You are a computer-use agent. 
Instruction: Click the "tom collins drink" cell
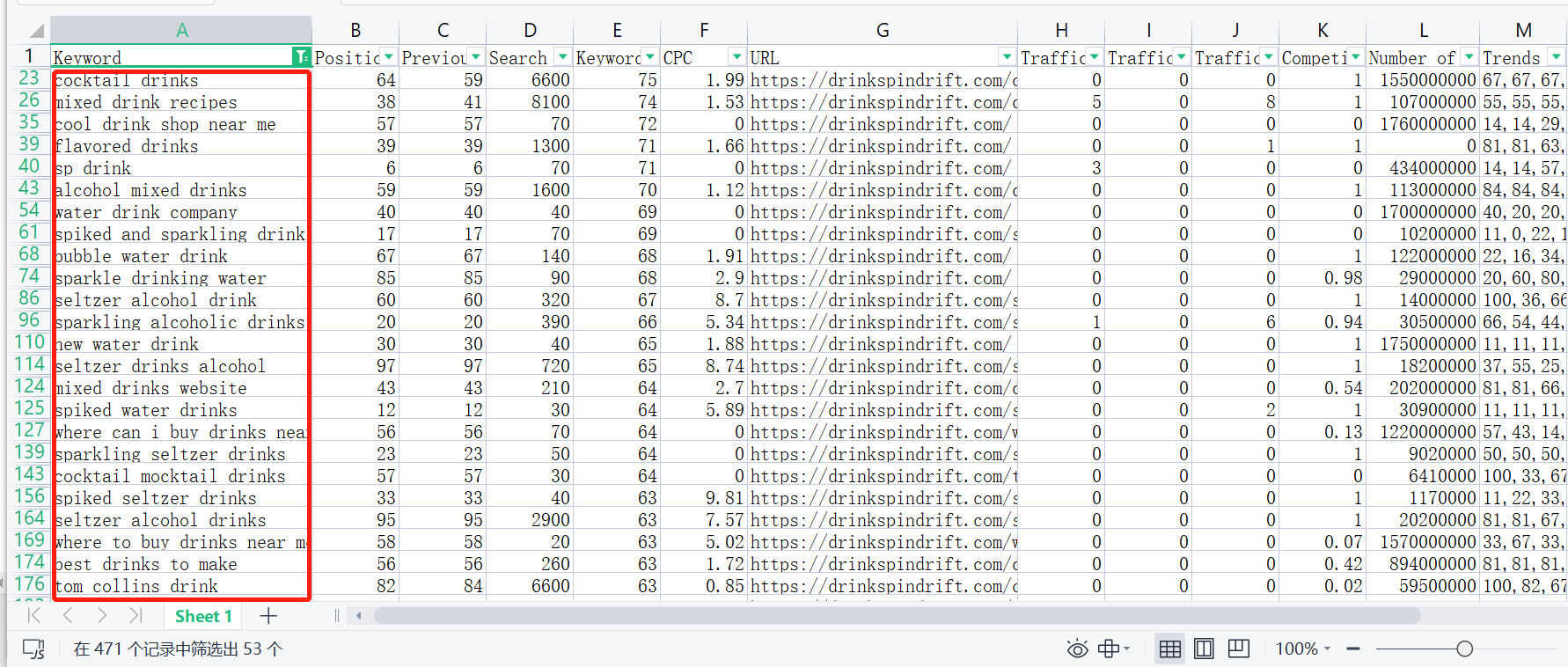(180, 586)
